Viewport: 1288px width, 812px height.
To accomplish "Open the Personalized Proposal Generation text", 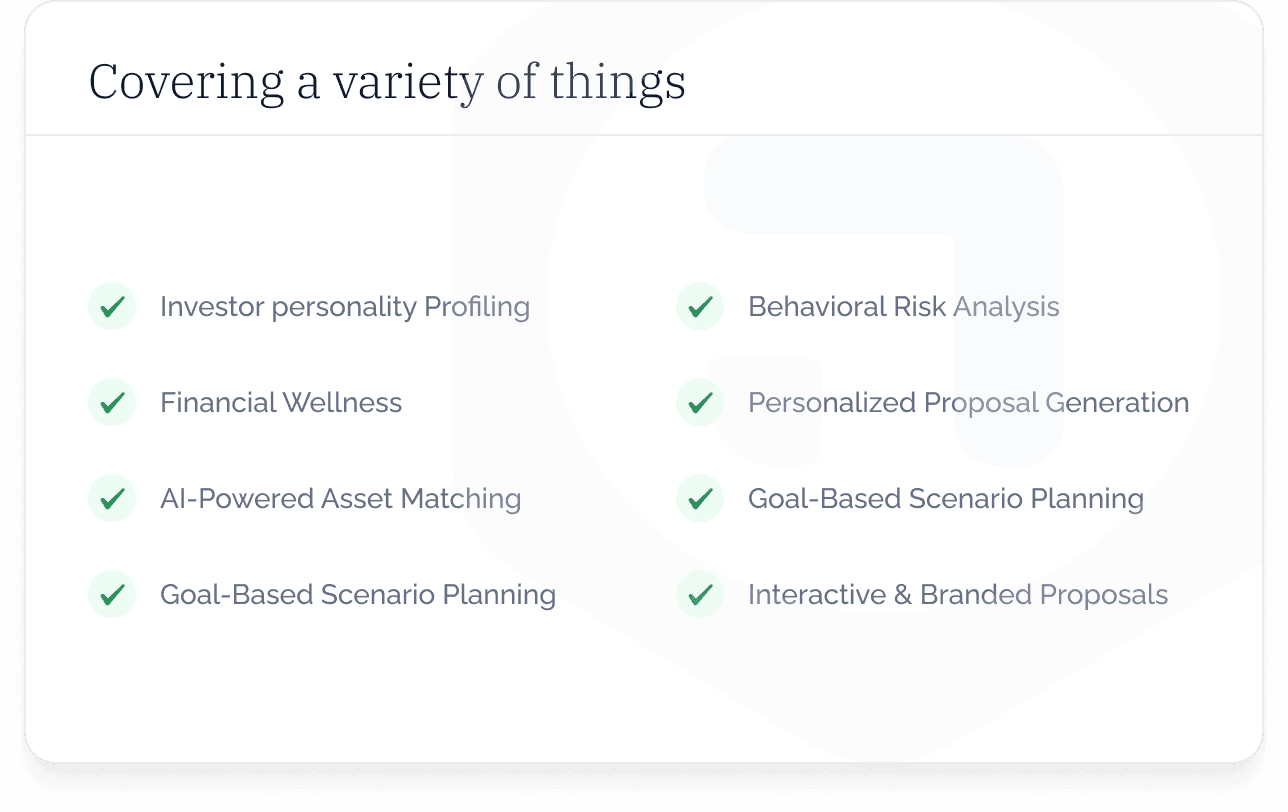I will point(968,402).
